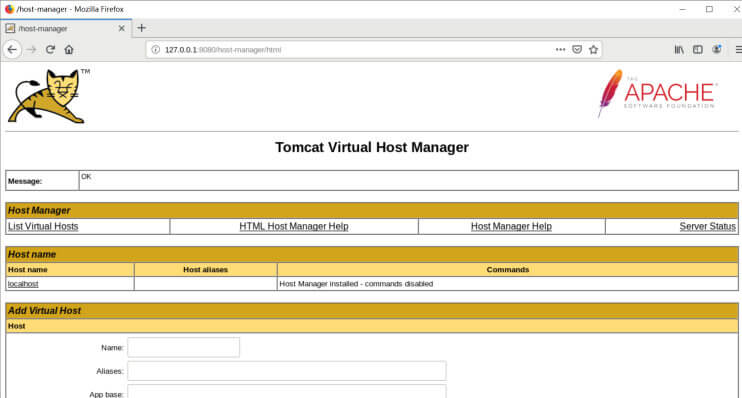The width and height of the screenshot is (742, 398).
Task: Open the Firefox account icon
Action: point(717,49)
